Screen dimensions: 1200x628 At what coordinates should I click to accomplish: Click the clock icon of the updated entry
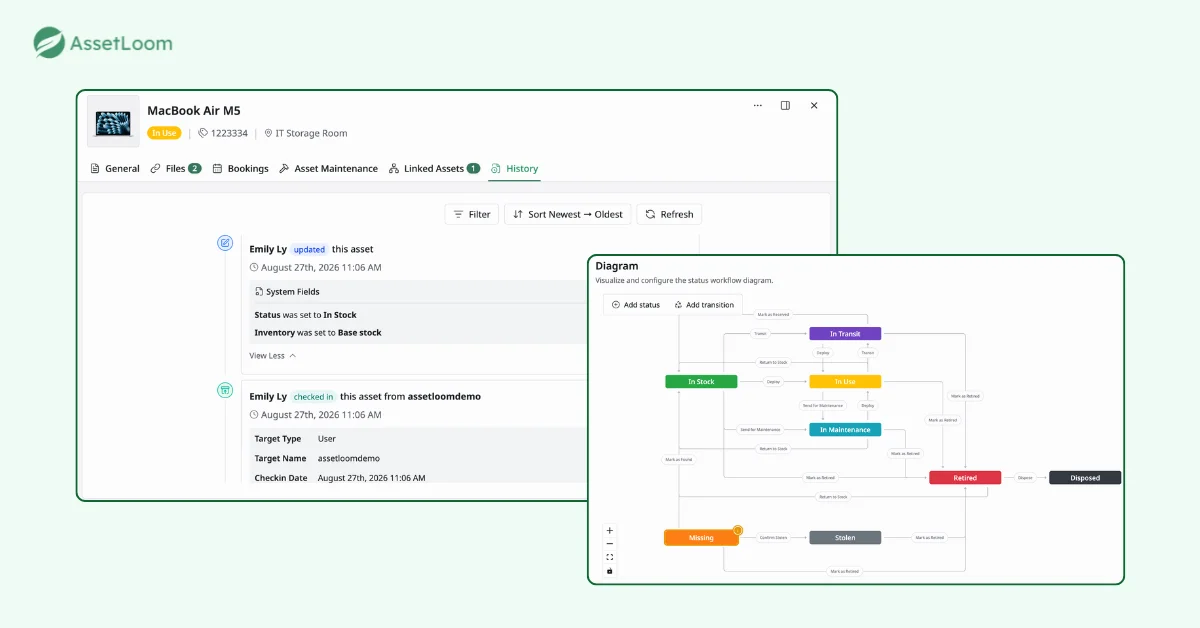click(x=254, y=268)
